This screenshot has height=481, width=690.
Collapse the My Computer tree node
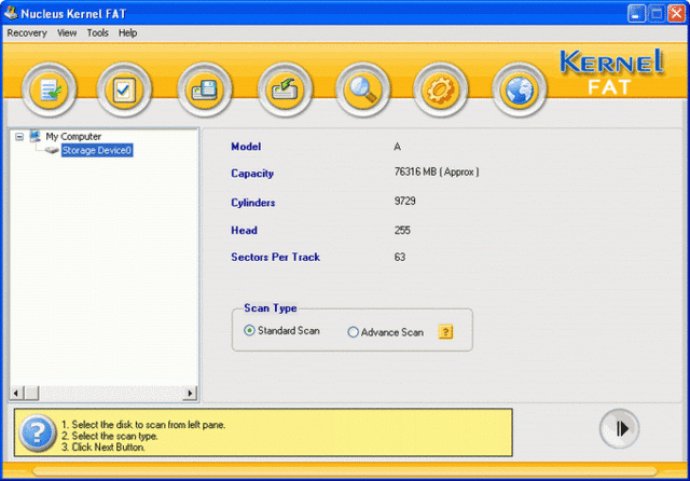[19, 137]
